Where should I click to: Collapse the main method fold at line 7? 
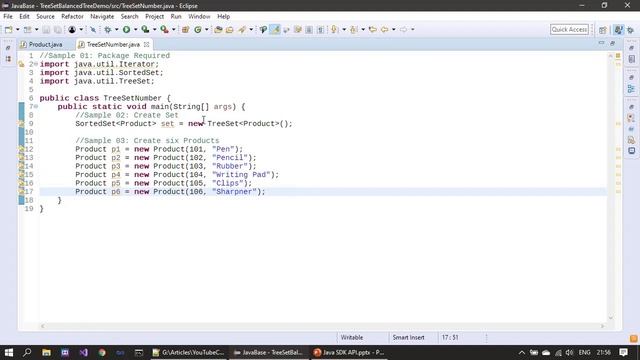point(36,107)
